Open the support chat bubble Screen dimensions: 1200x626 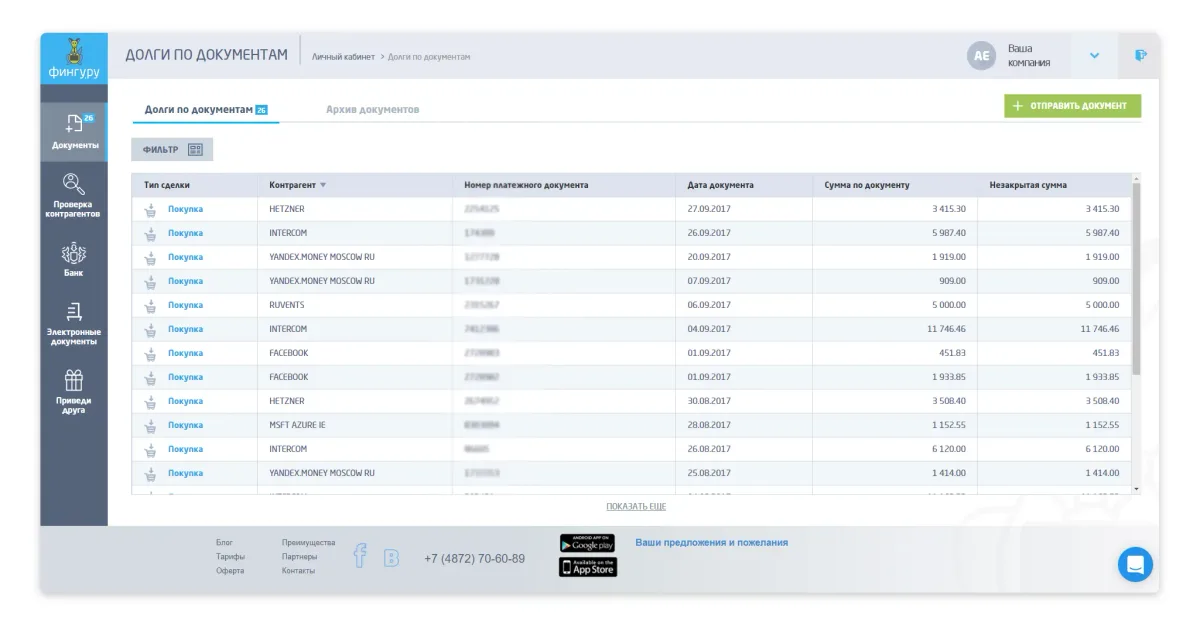point(1135,564)
